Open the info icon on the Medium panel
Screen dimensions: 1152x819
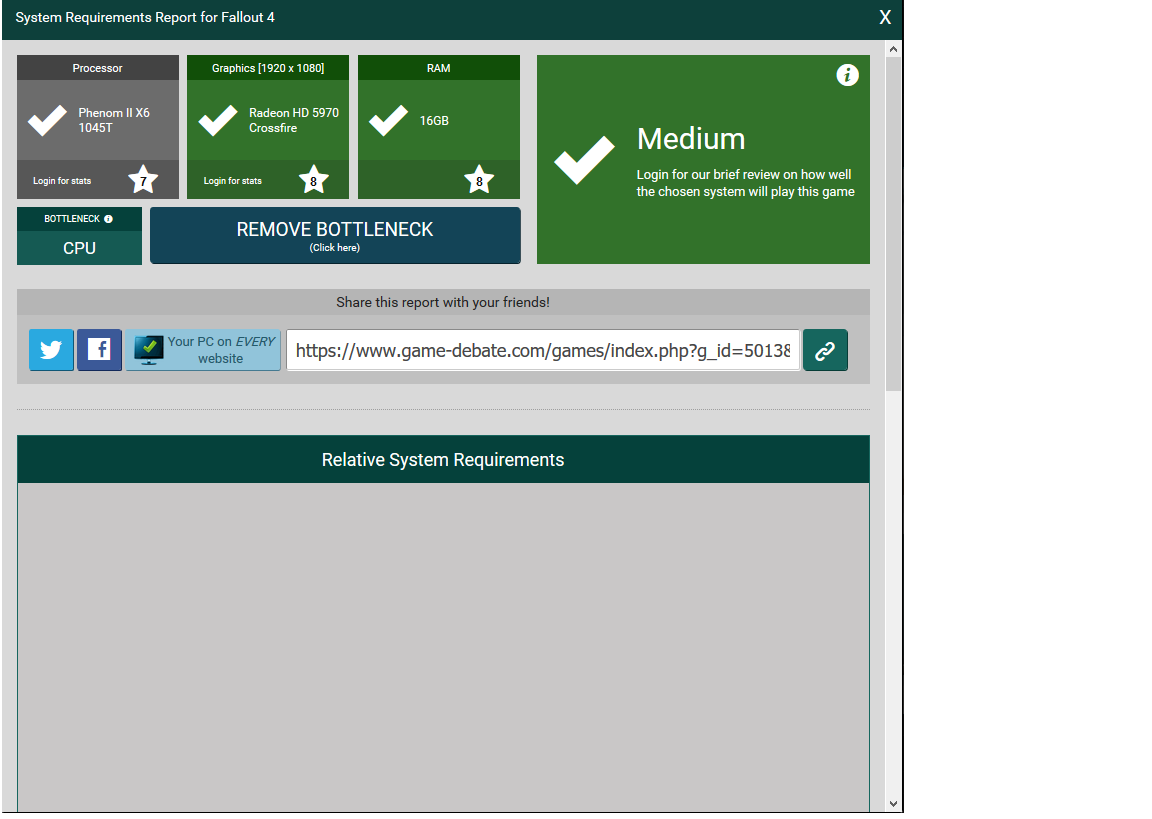tap(847, 75)
